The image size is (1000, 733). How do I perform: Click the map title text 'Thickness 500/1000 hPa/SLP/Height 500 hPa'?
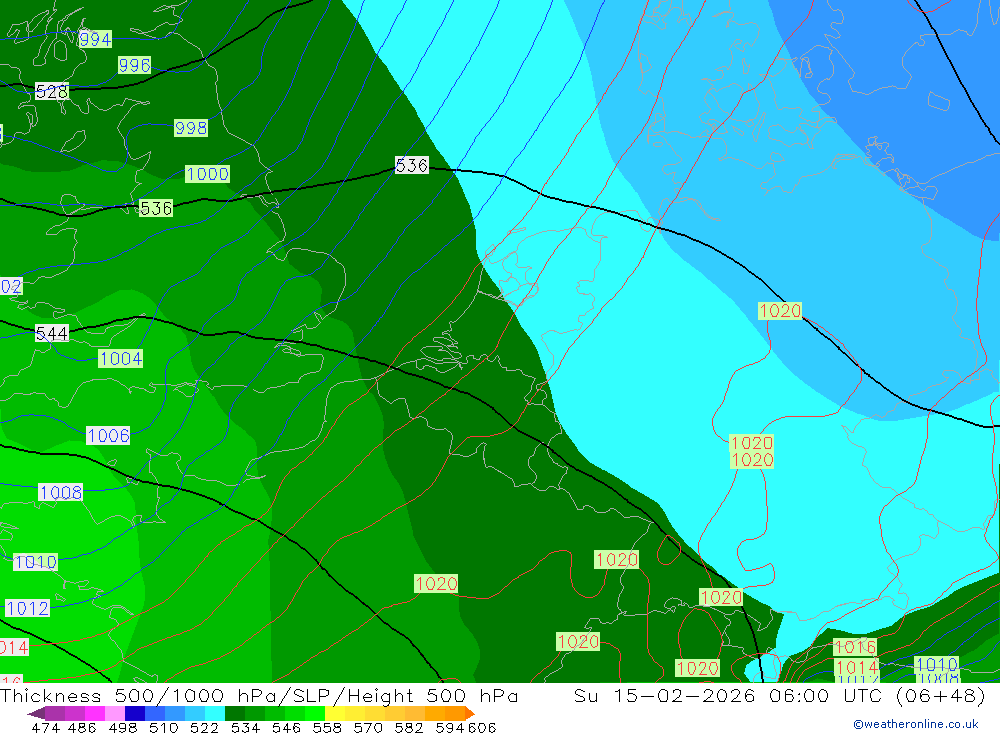click(259, 696)
